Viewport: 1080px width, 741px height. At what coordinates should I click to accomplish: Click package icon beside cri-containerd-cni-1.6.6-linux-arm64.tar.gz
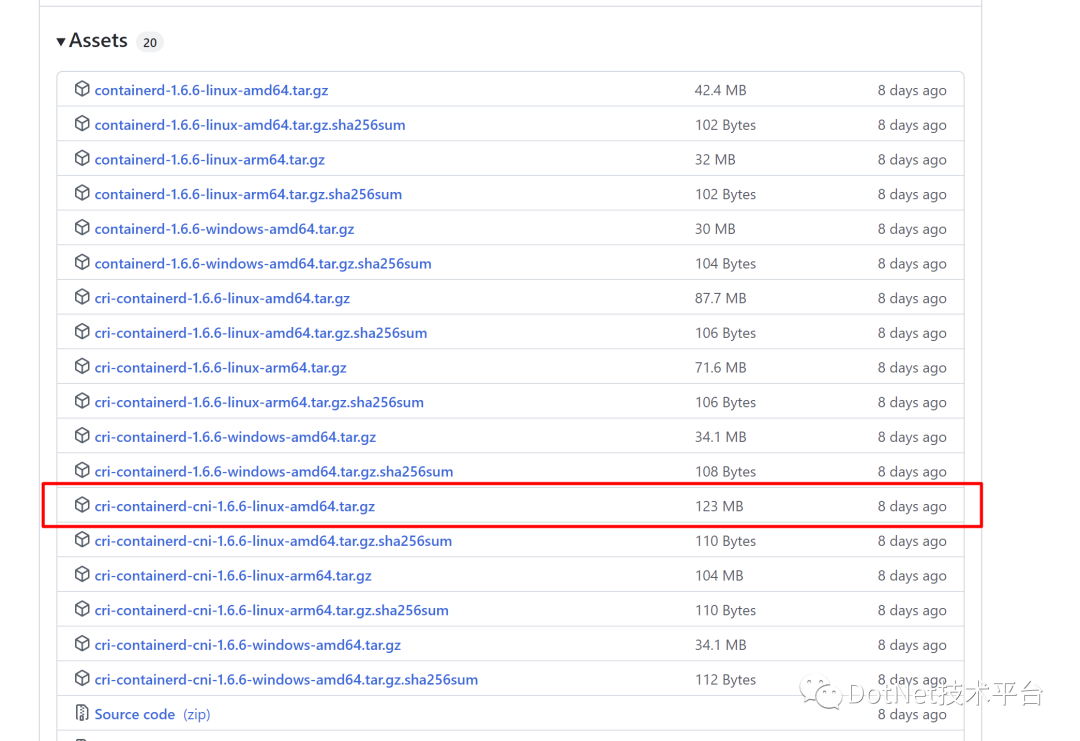(x=82, y=574)
